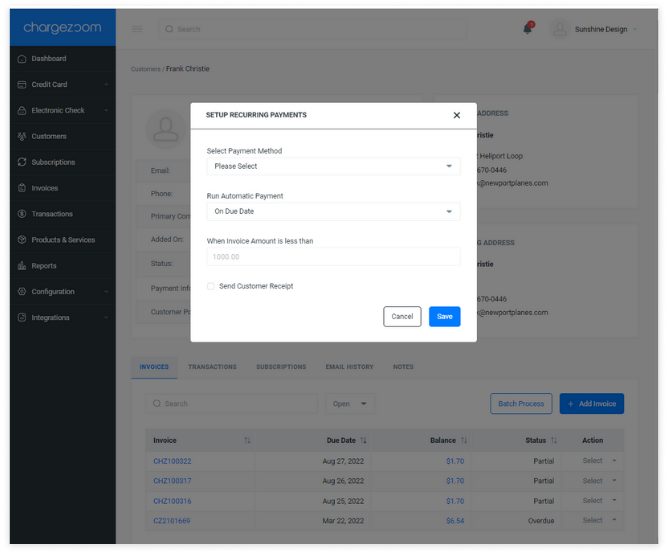The width and height of the screenshot is (668, 553).
Task: Click the Save button
Action: [x=445, y=317]
